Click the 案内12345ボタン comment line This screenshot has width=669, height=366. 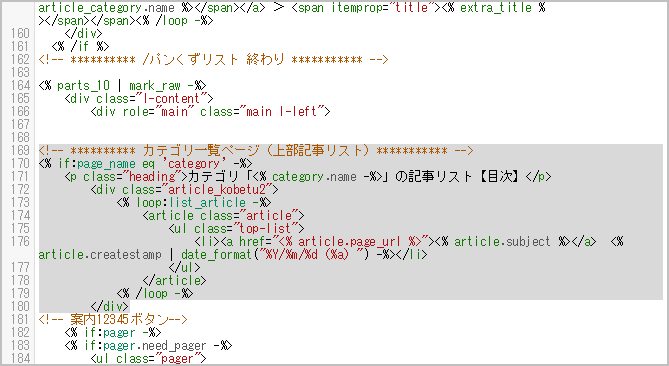tap(113, 320)
